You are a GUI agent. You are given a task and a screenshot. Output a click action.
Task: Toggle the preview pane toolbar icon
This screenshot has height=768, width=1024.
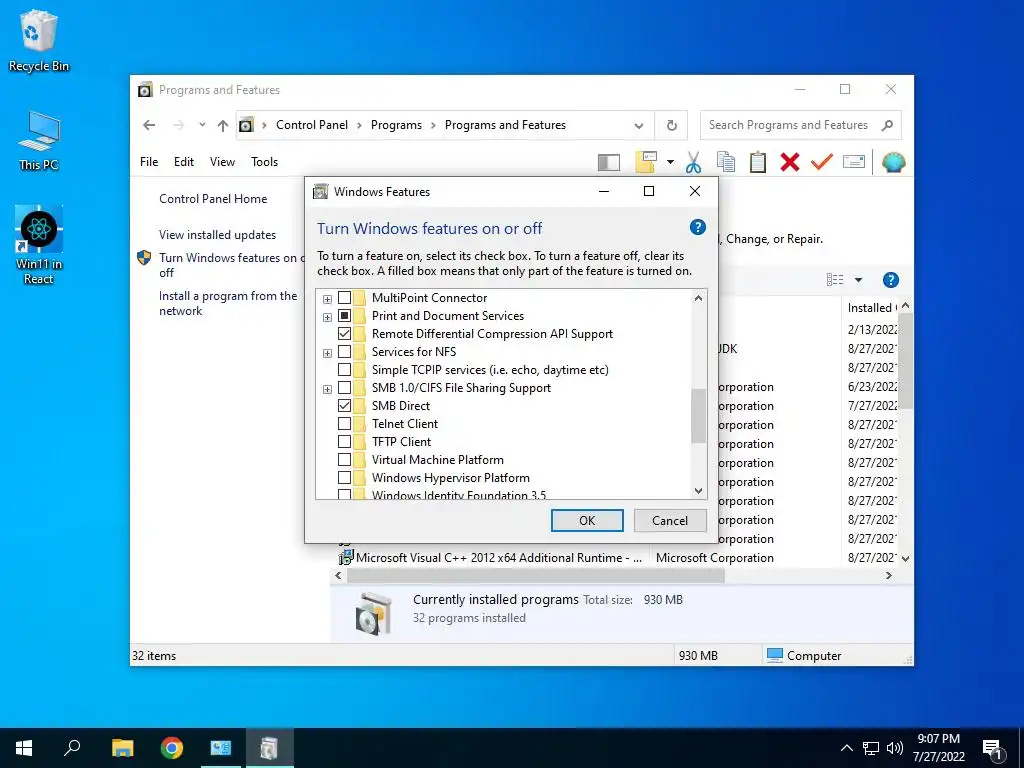[x=609, y=162]
